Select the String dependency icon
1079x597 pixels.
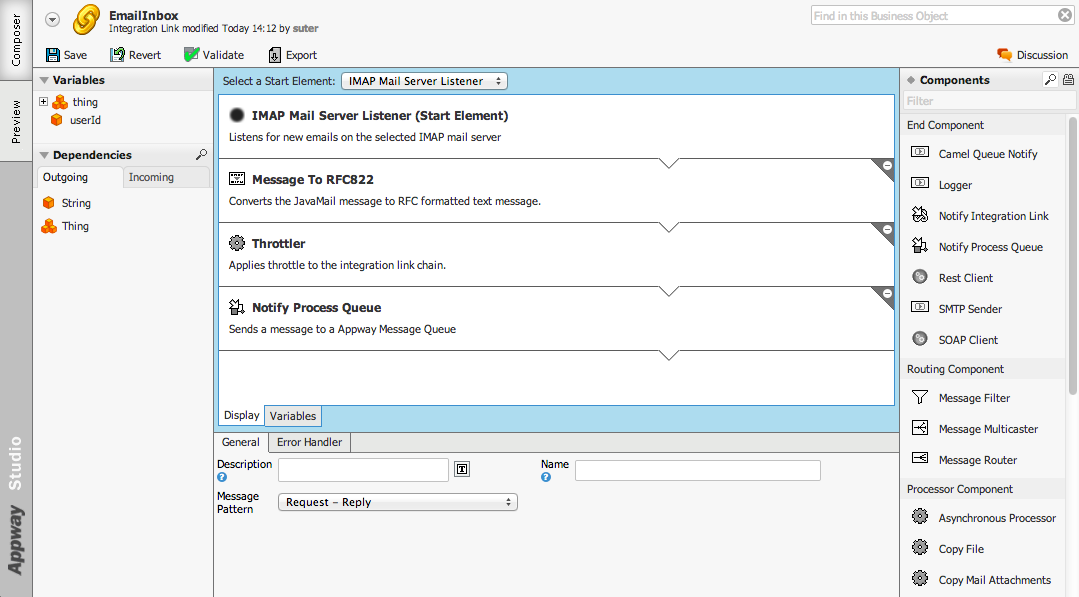point(48,203)
